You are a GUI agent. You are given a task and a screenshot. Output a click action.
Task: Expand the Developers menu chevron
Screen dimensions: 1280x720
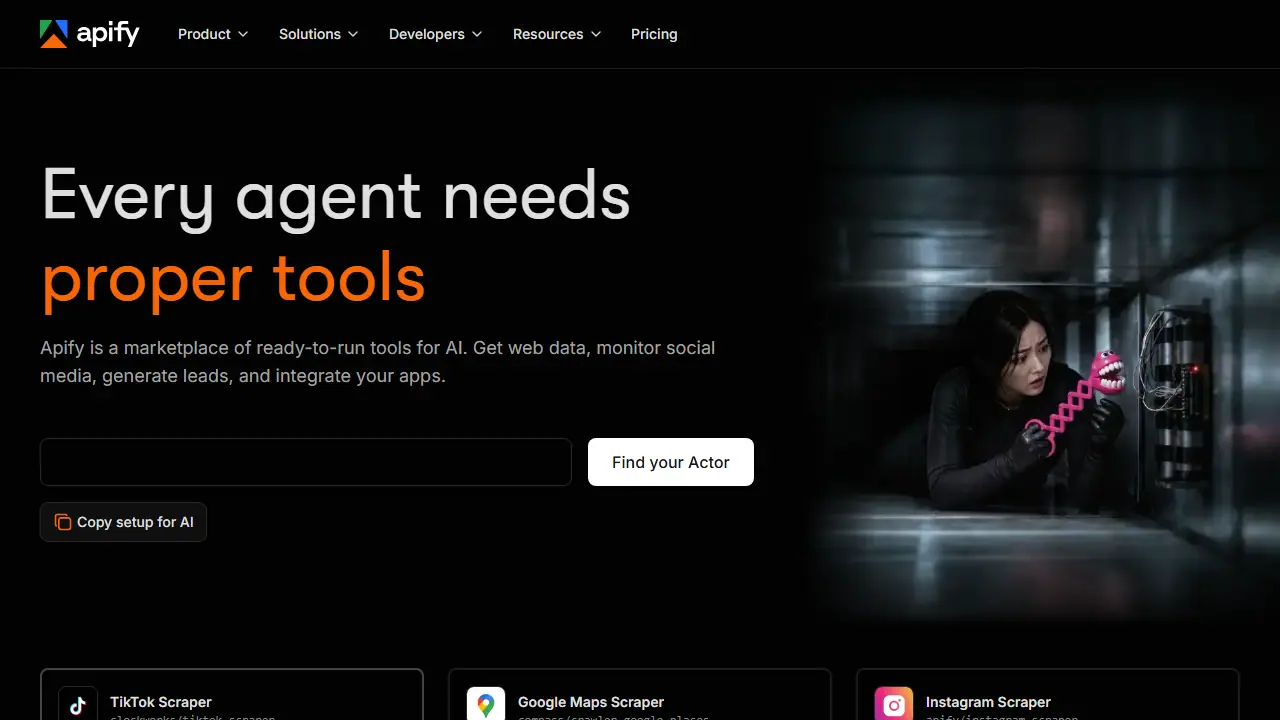[476, 34]
